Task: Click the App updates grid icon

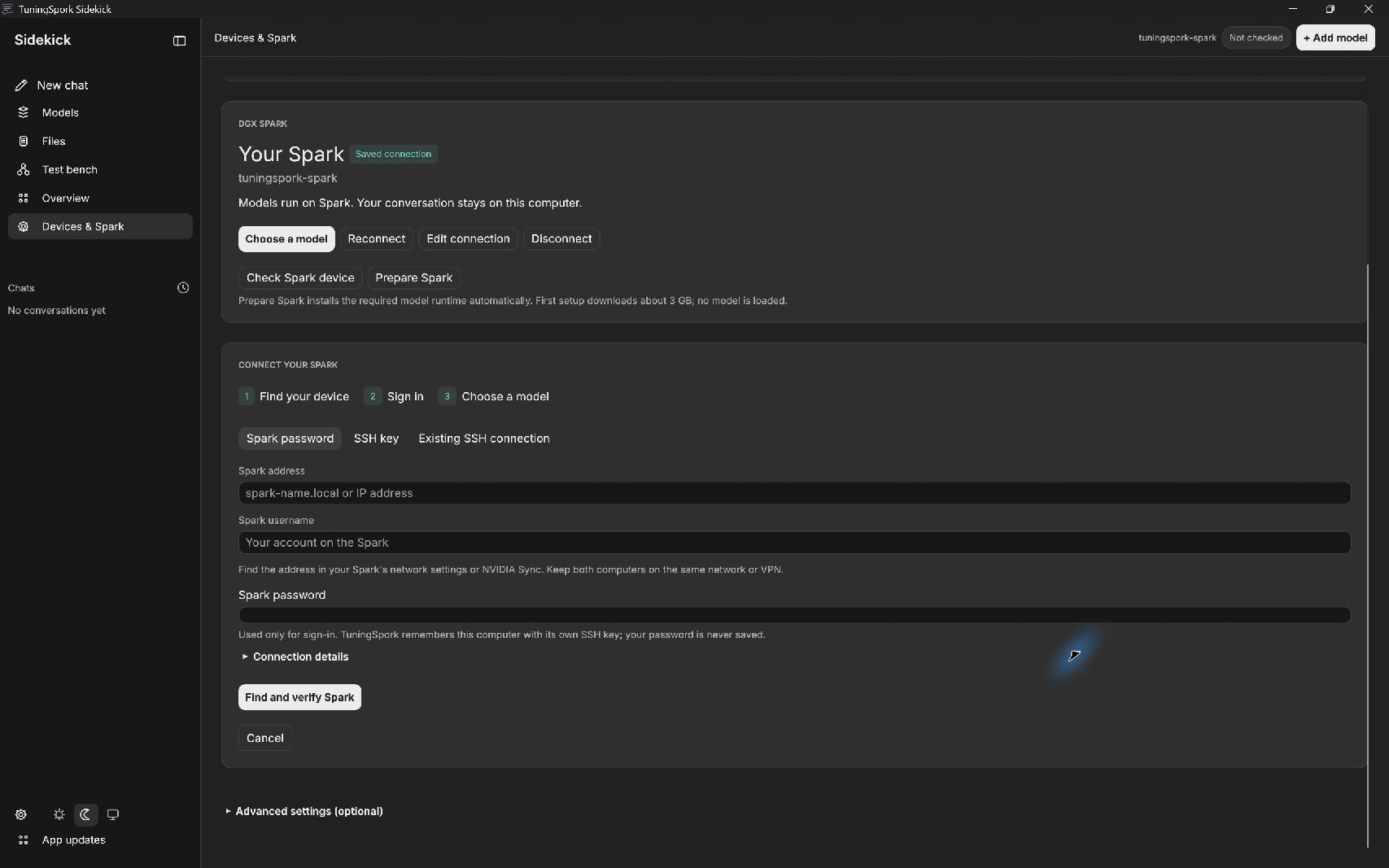Action: click(x=24, y=840)
